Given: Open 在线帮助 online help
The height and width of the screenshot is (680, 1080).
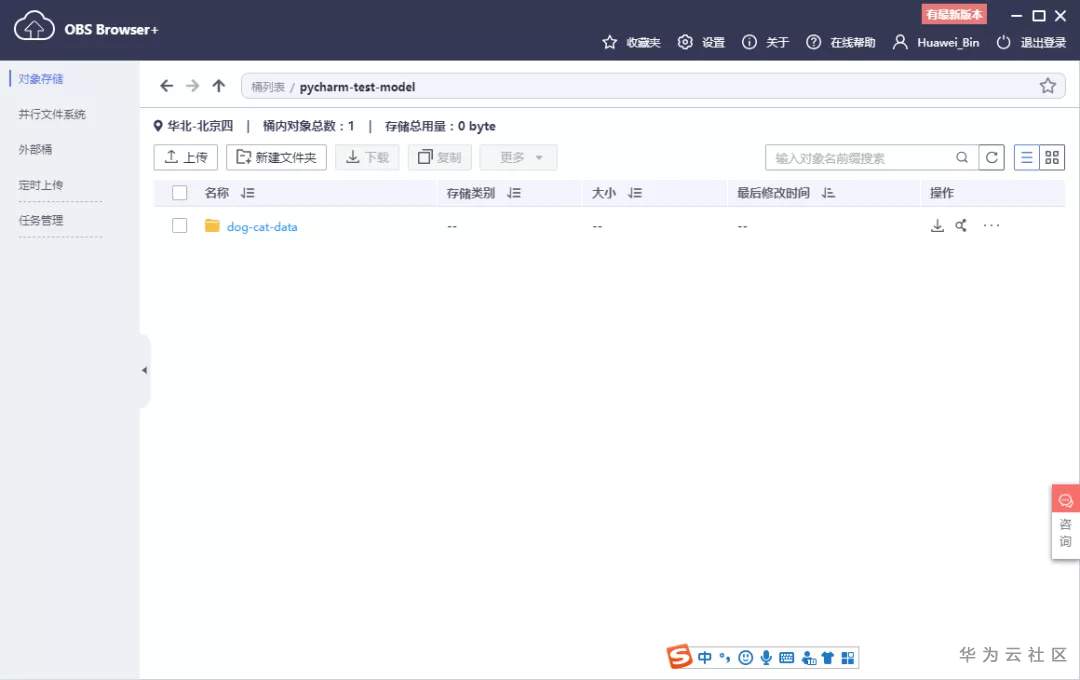Looking at the screenshot, I should tap(841, 42).
